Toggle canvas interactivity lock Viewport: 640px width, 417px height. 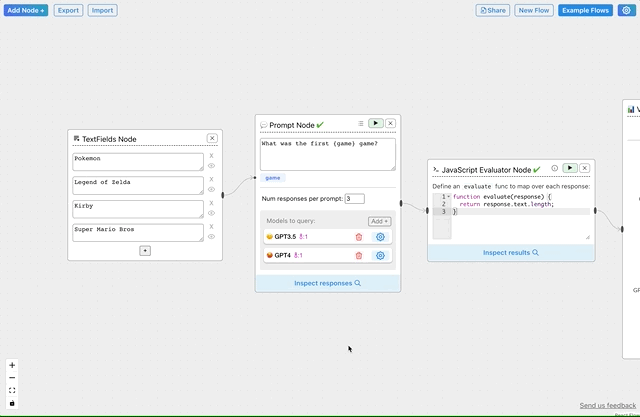tap(12, 403)
